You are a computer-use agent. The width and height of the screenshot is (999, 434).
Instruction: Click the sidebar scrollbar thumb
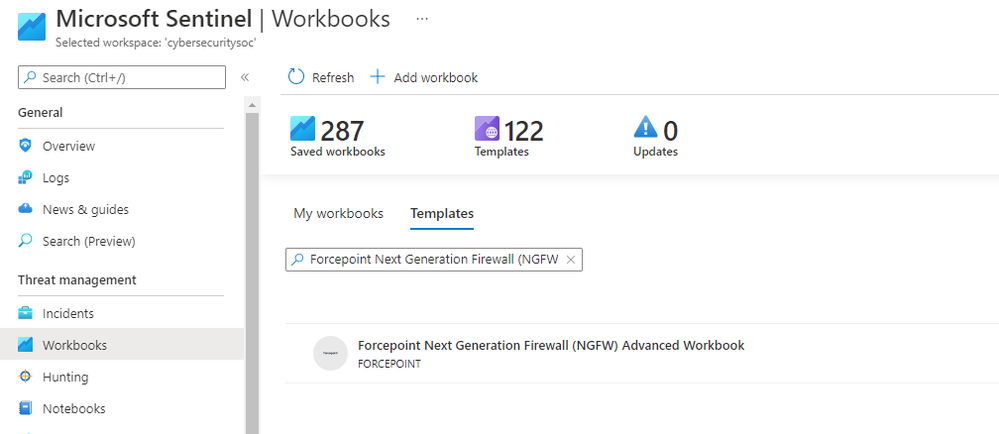coord(252,273)
